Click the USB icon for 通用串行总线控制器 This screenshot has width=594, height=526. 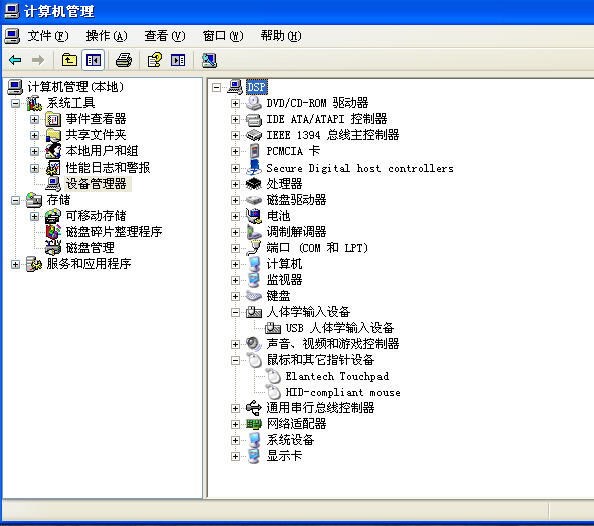pyautogui.click(x=253, y=408)
